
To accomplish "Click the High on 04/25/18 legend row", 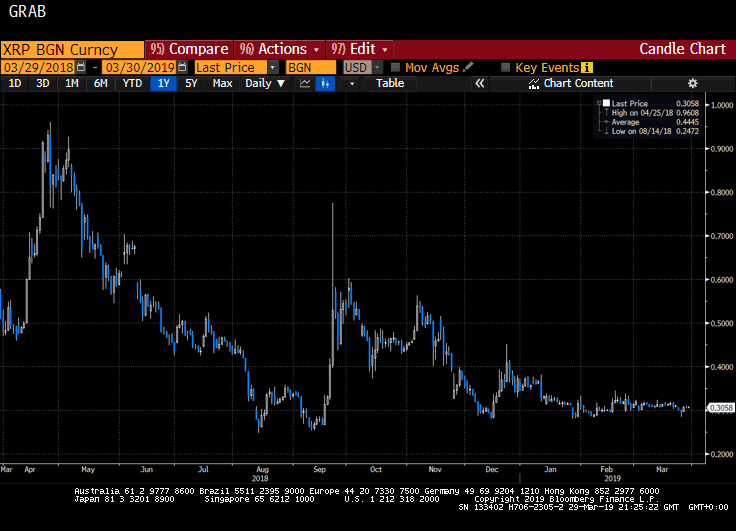I will pos(655,113).
